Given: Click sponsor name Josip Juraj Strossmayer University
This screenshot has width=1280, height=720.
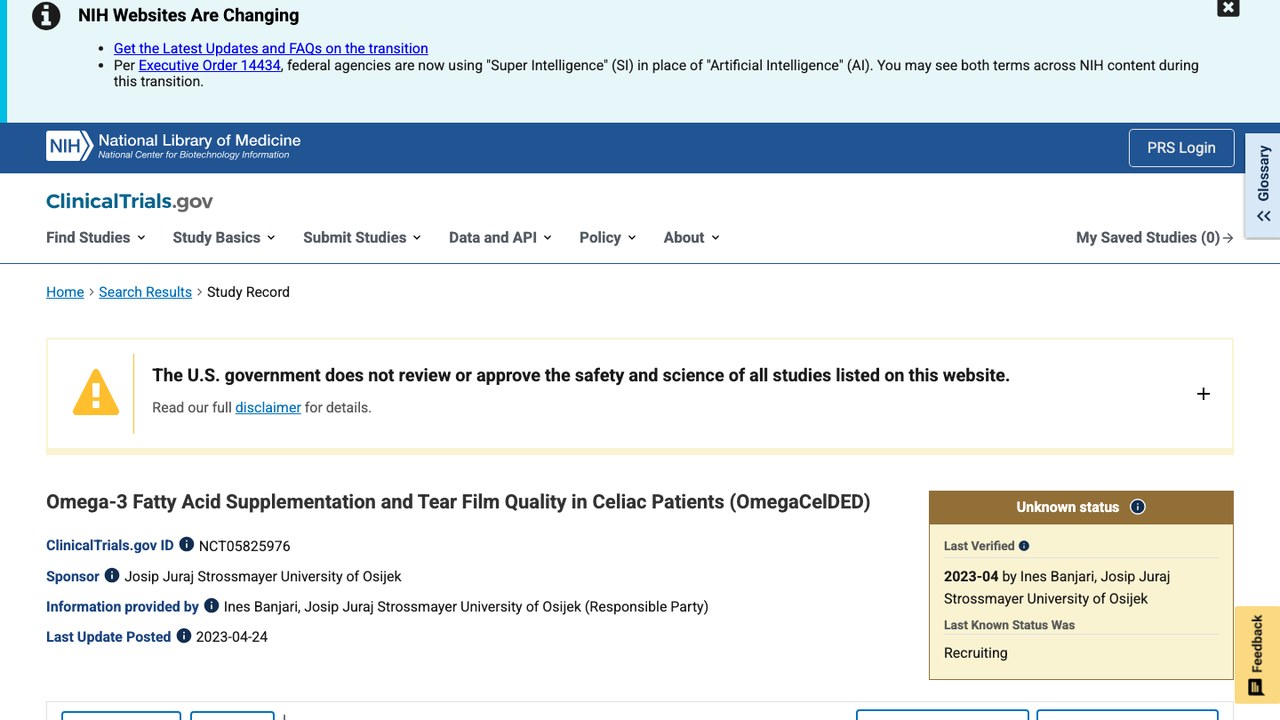Looking at the screenshot, I should 263,577.
